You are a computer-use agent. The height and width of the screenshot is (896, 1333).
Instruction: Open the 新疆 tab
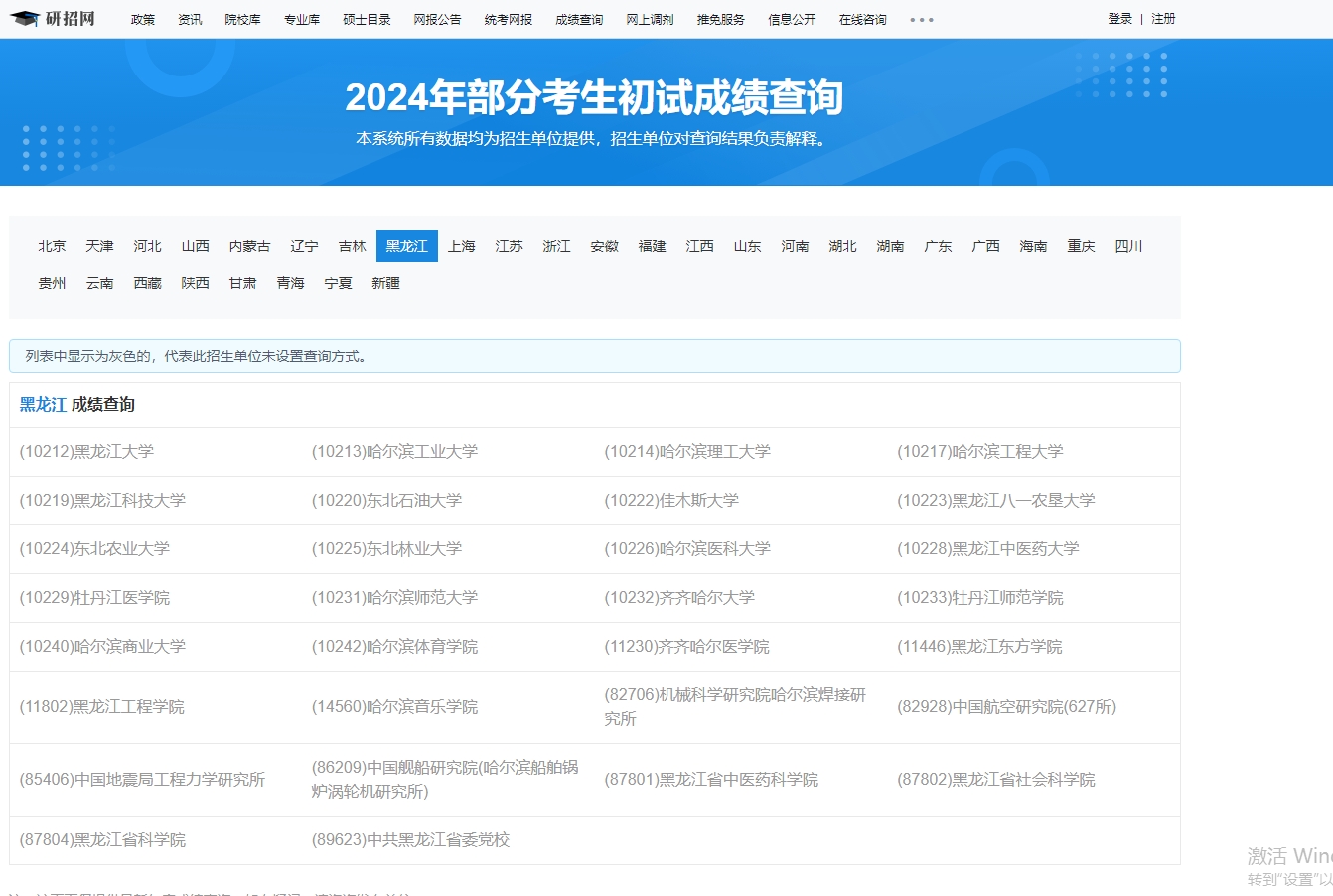pyautogui.click(x=386, y=283)
